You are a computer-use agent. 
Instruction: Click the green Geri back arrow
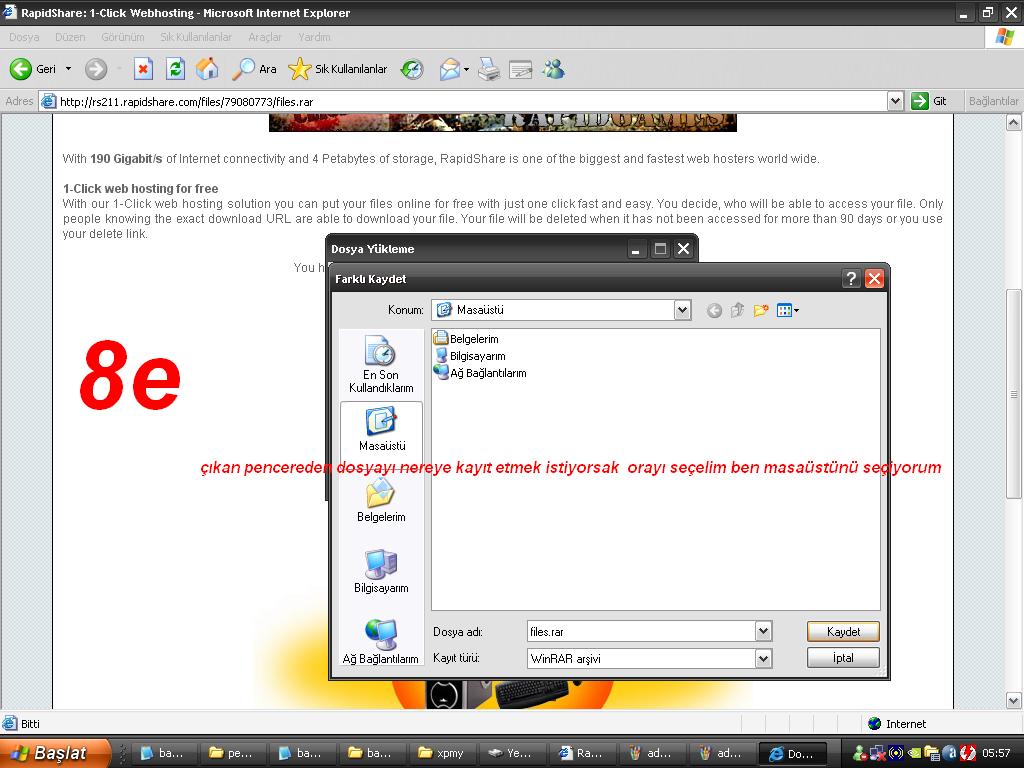(x=21, y=69)
